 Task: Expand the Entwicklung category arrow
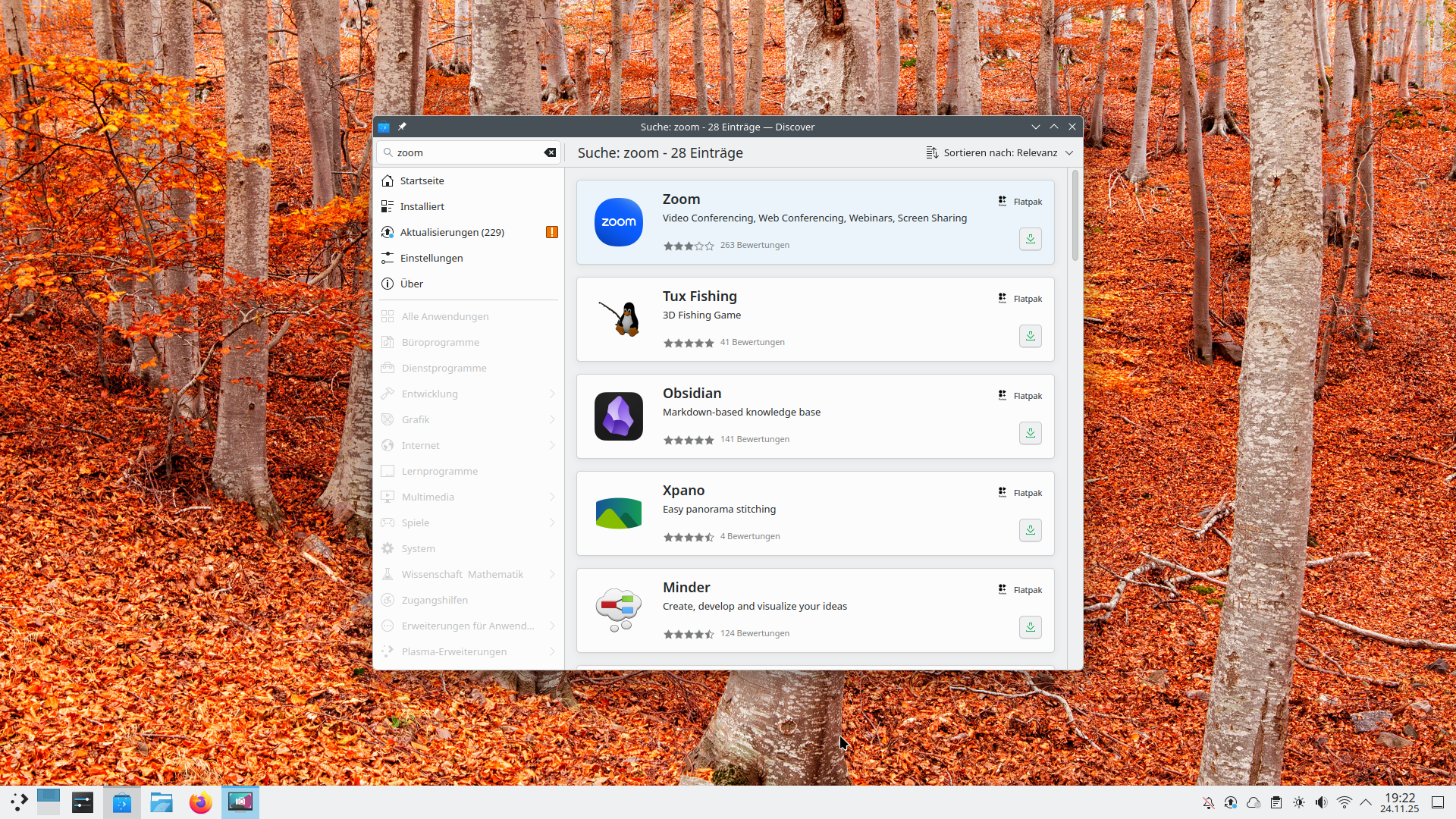click(x=551, y=394)
